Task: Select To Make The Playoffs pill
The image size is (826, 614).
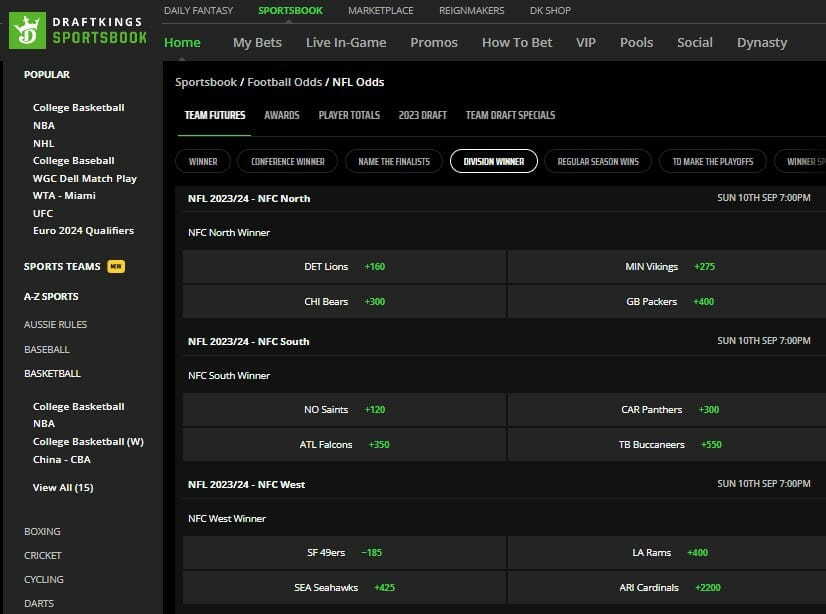Action: click(x=713, y=162)
